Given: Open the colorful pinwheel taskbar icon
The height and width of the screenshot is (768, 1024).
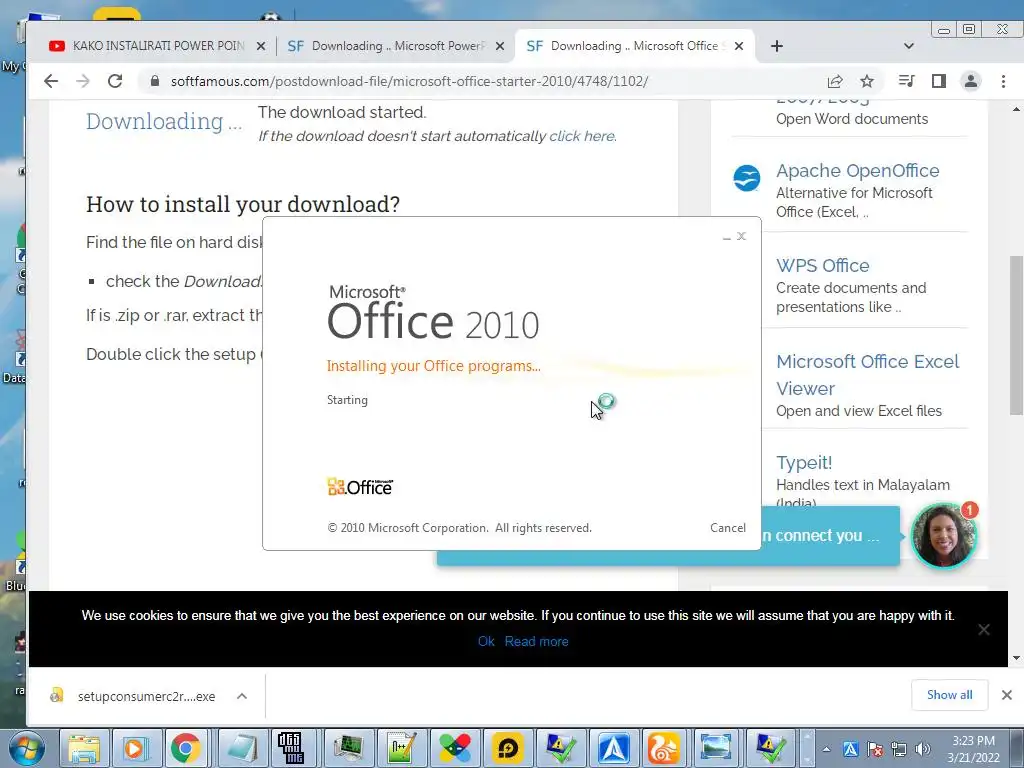Looking at the screenshot, I should 455,748.
